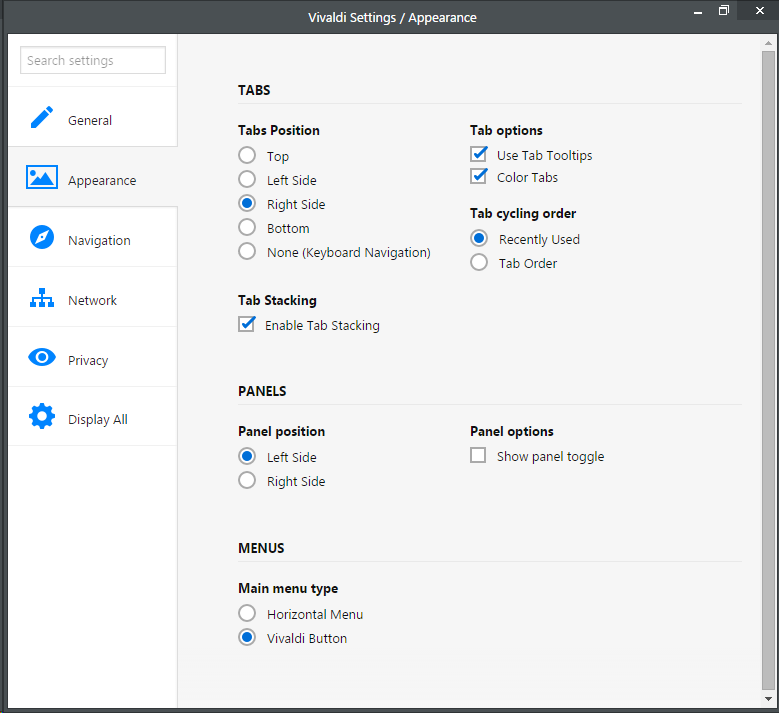This screenshot has width=779, height=713.
Task: Minimize the Vivaldi Settings window
Action: click(x=698, y=11)
